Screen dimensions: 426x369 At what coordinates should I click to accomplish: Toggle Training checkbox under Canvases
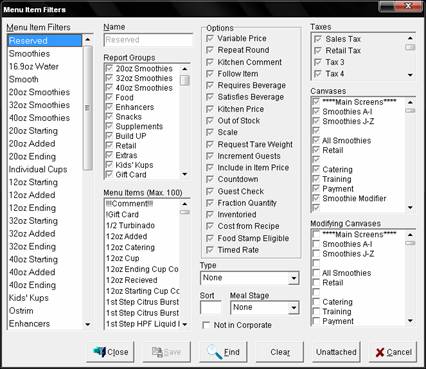(316, 179)
